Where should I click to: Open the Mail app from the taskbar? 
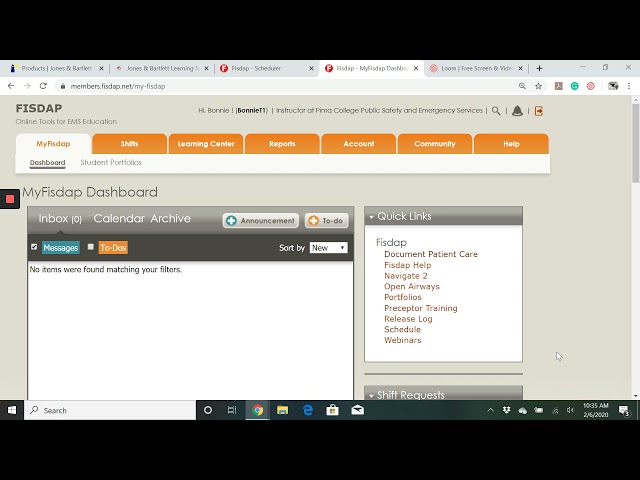click(358, 410)
